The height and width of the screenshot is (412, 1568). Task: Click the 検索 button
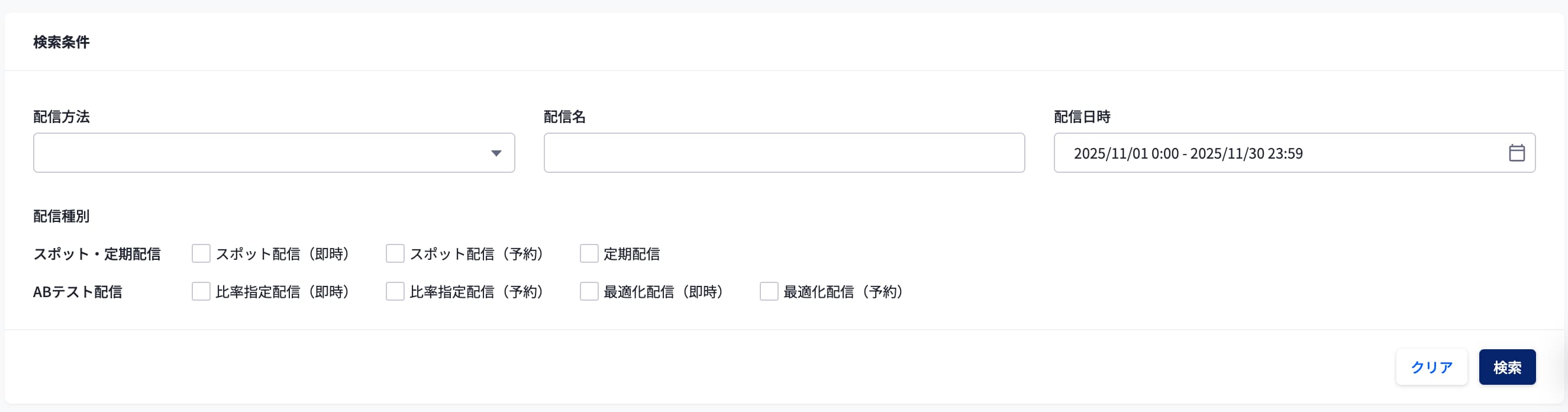click(x=1506, y=367)
